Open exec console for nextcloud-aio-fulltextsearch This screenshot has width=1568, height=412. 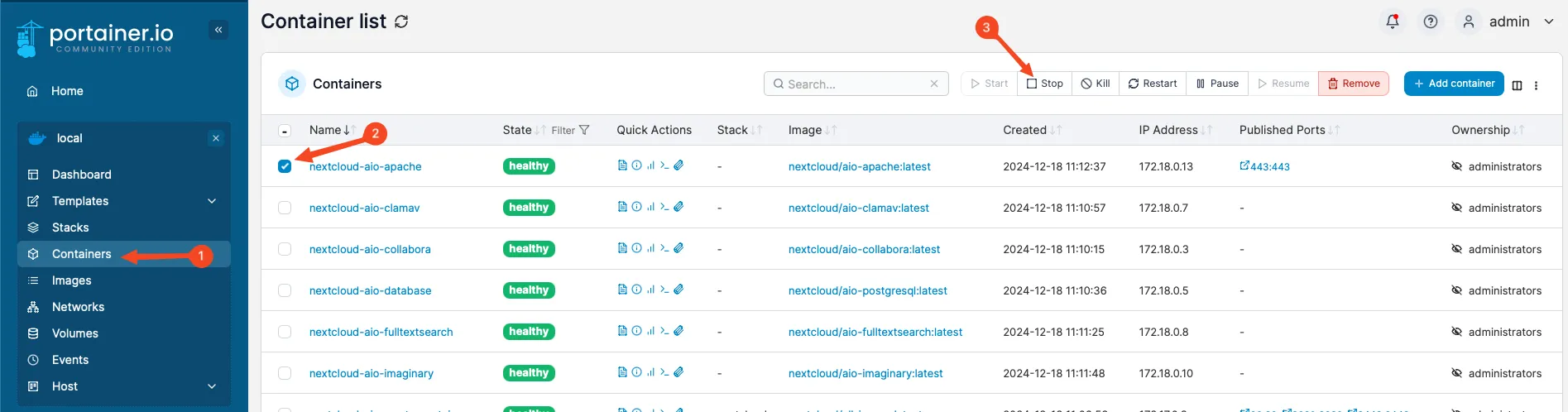(664, 331)
